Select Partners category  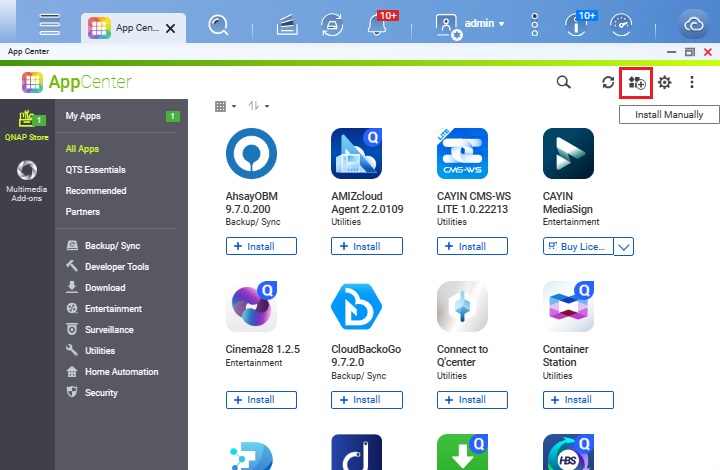[83, 212]
